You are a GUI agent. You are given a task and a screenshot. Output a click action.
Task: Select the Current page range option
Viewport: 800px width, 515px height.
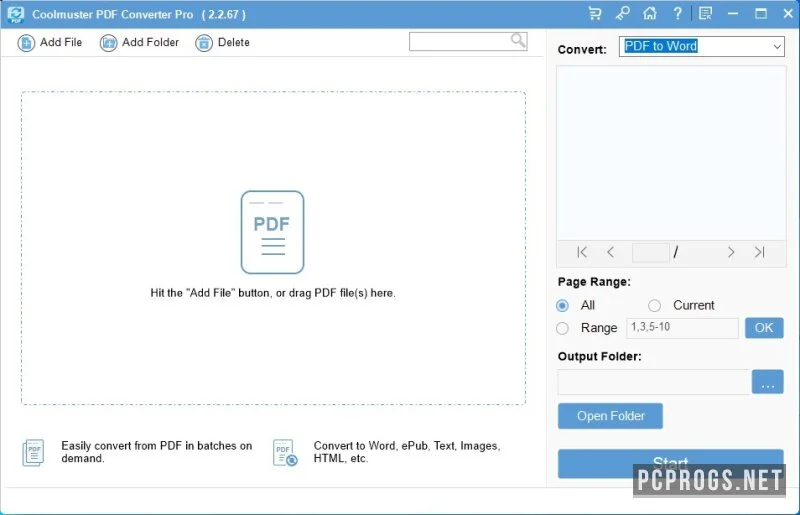coord(654,306)
